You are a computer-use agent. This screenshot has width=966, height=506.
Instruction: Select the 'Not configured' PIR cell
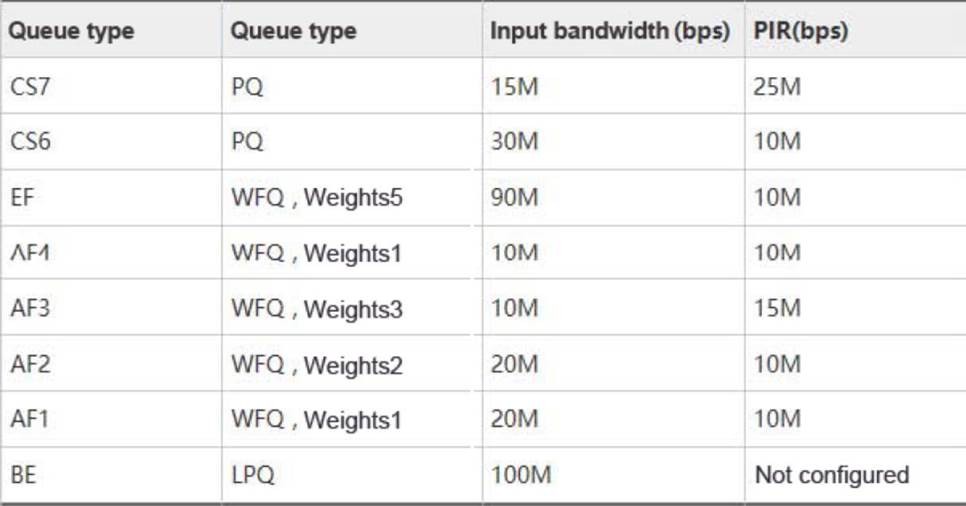[831, 475]
